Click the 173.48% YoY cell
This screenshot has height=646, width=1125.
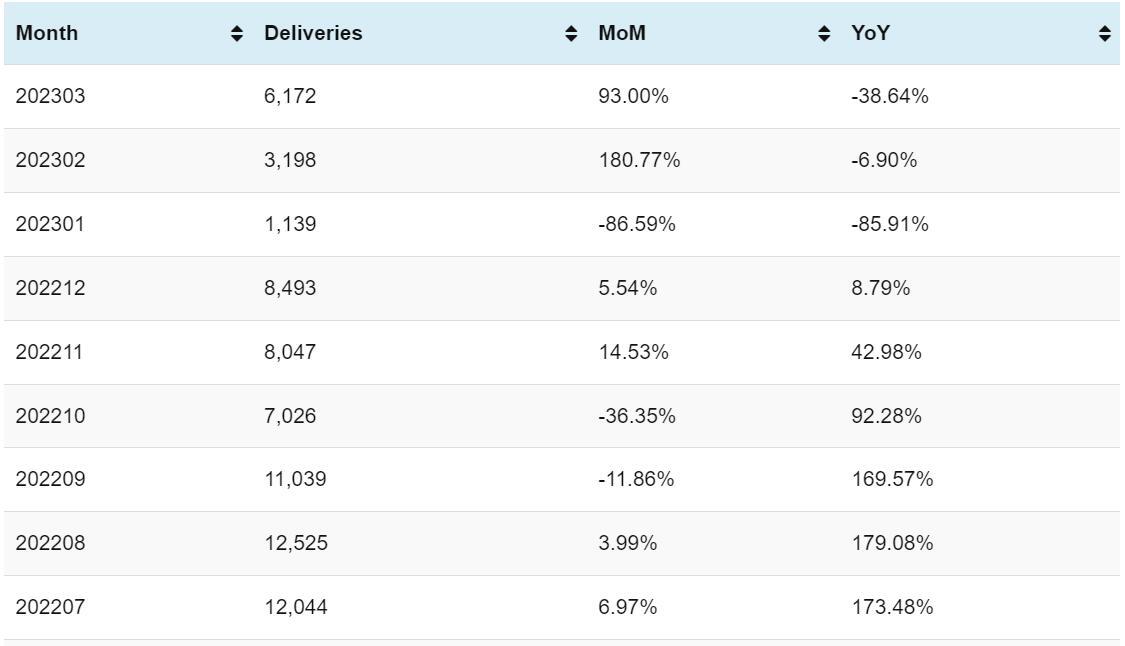pyautogui.click(x=891, y=607)
